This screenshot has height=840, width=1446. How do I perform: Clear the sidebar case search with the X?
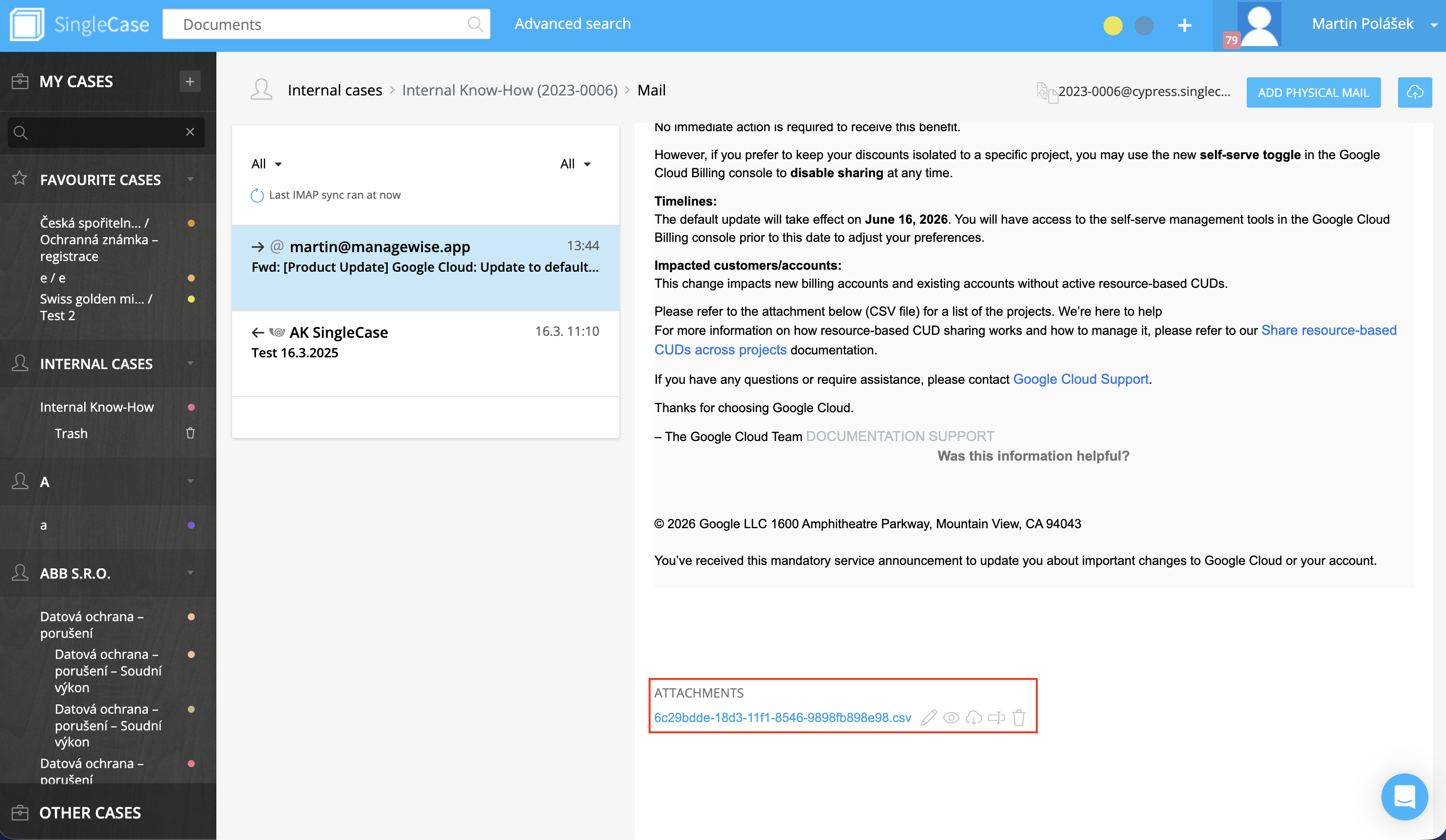pos(190,132)
